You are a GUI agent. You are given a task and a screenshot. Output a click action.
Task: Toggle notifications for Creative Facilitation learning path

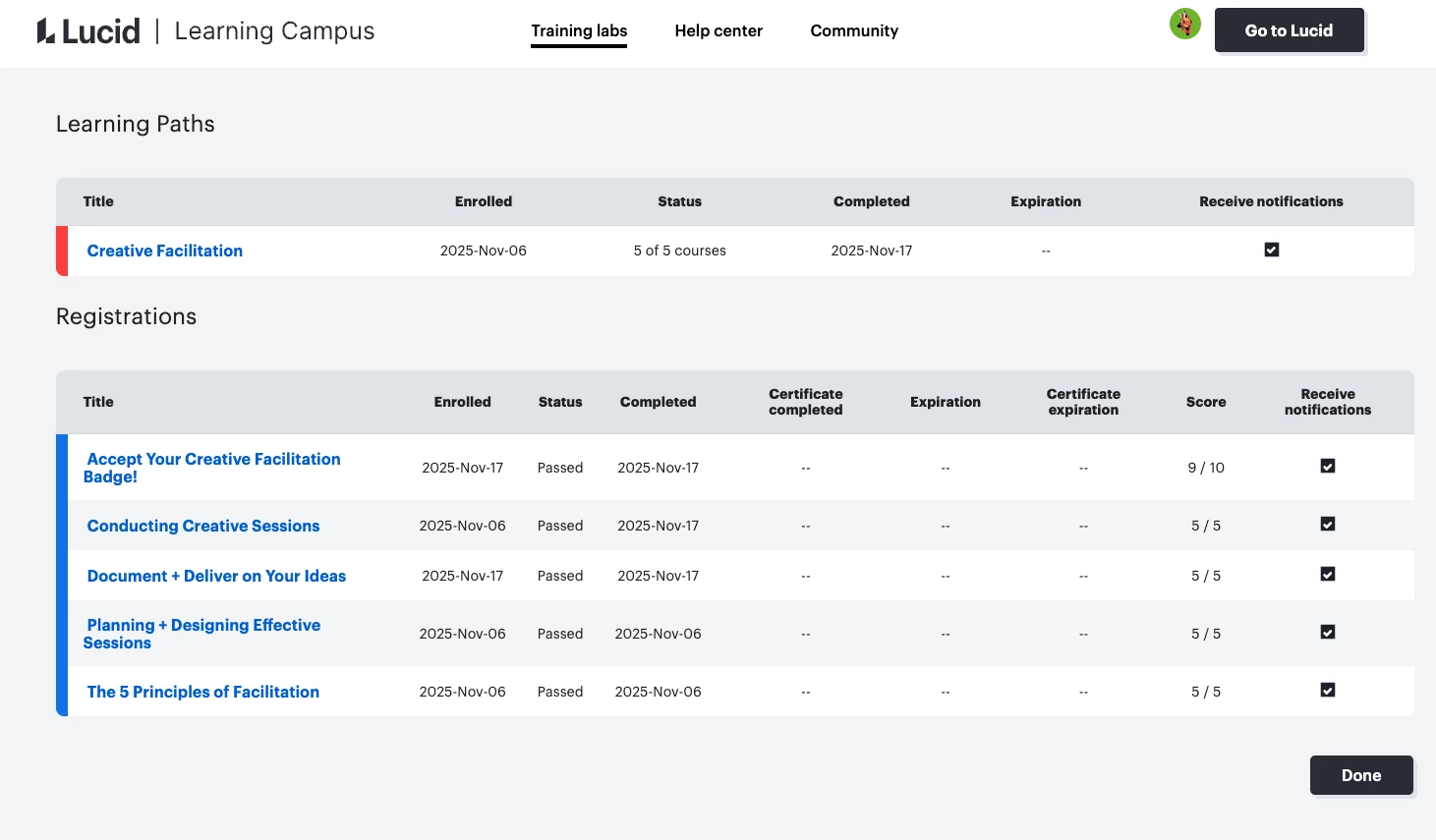[1272, 250]
